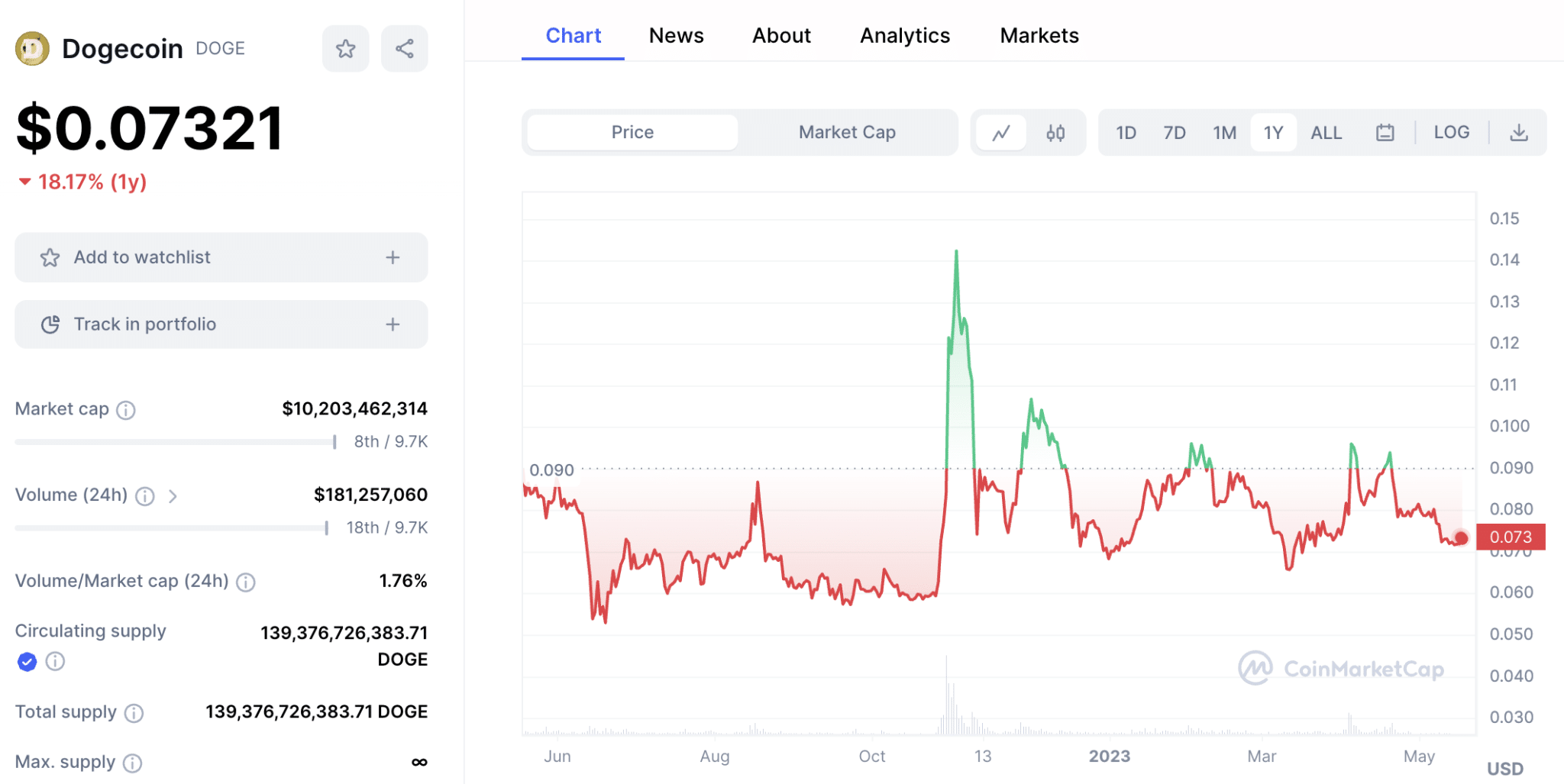Open Max. supply info icon

[x=133, y=763]
